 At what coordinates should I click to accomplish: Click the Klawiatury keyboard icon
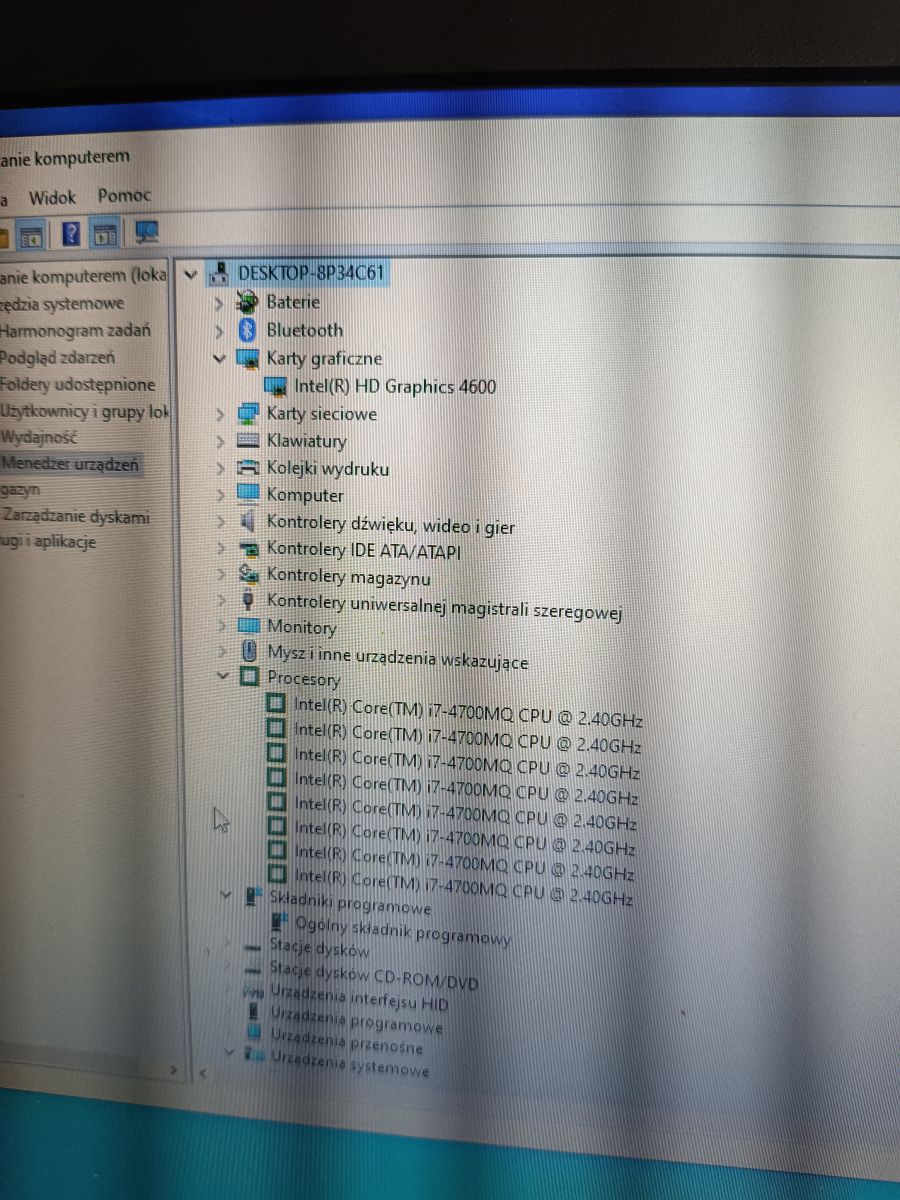click(248, 440)
